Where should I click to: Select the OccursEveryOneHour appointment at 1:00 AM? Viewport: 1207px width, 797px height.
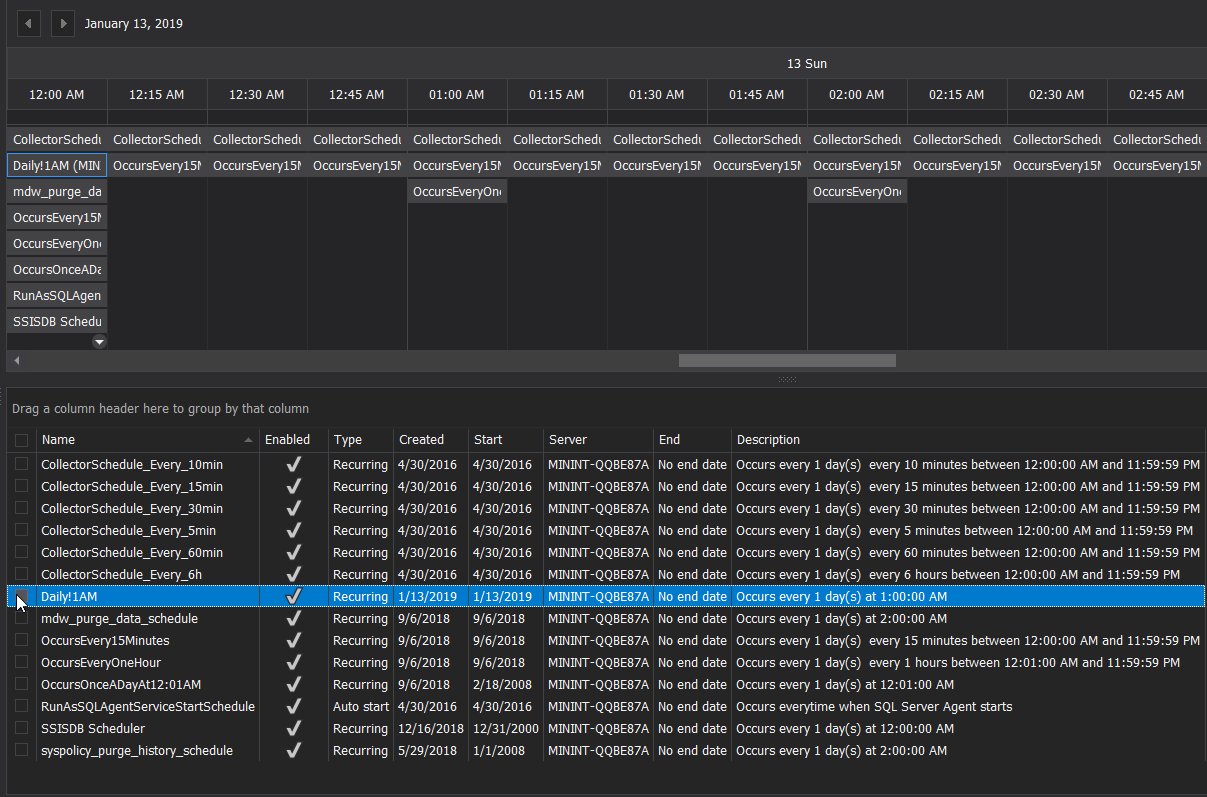[456, 191]
